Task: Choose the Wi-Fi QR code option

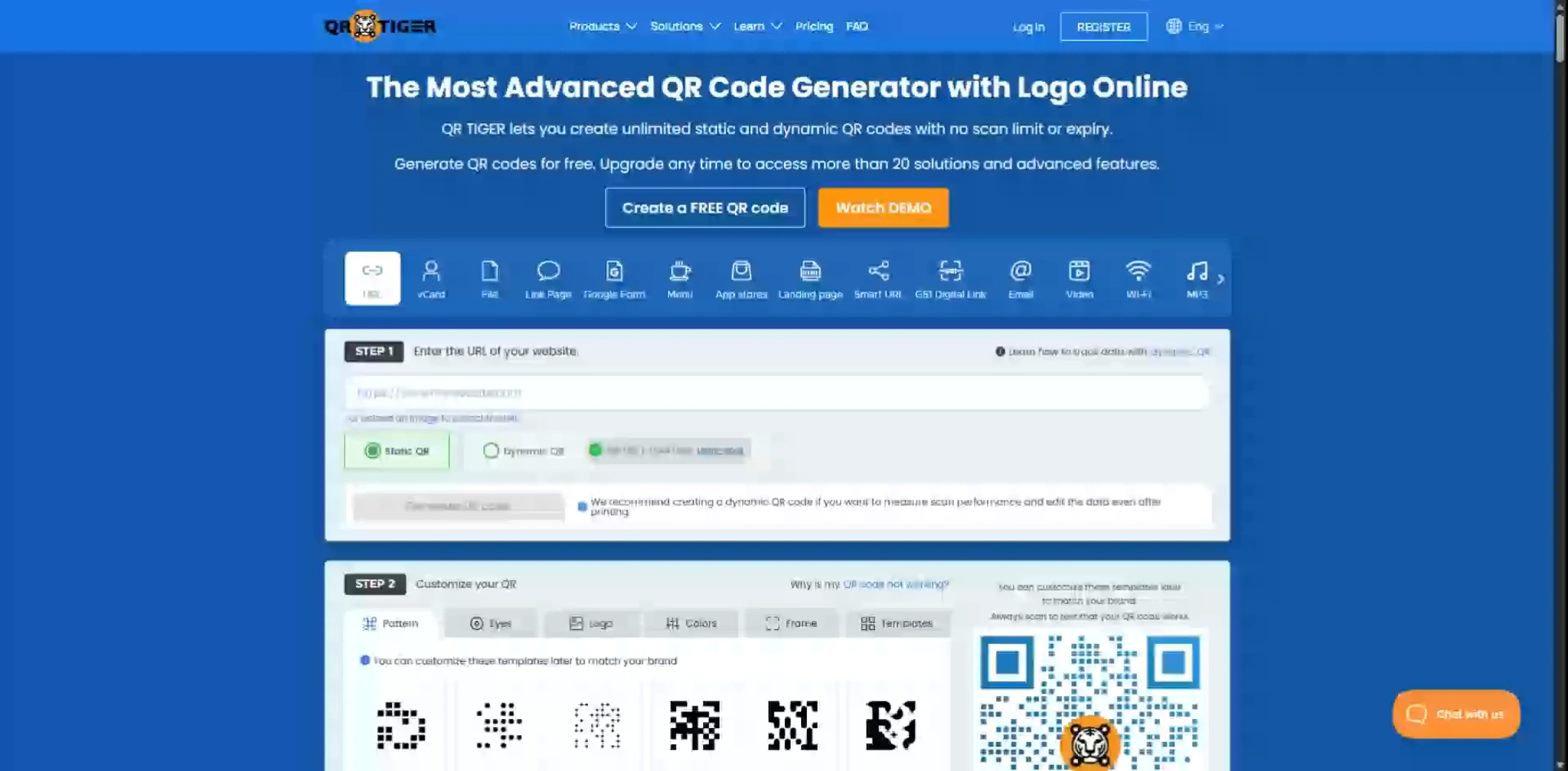Action: pyautogui.click(x=1137, y=279)
